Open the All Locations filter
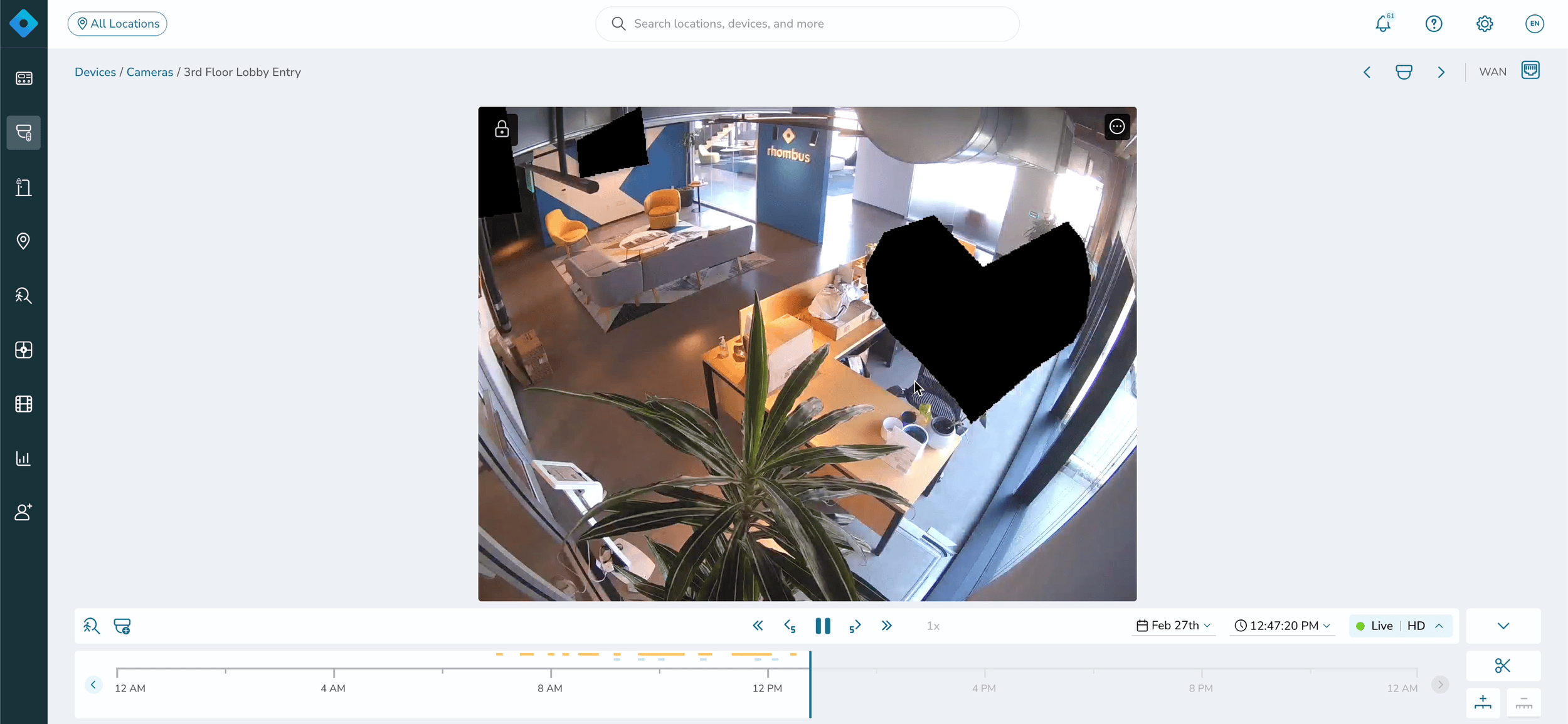Image resolution: width=1568 pixels, height=724 pixels. (117, 24)
